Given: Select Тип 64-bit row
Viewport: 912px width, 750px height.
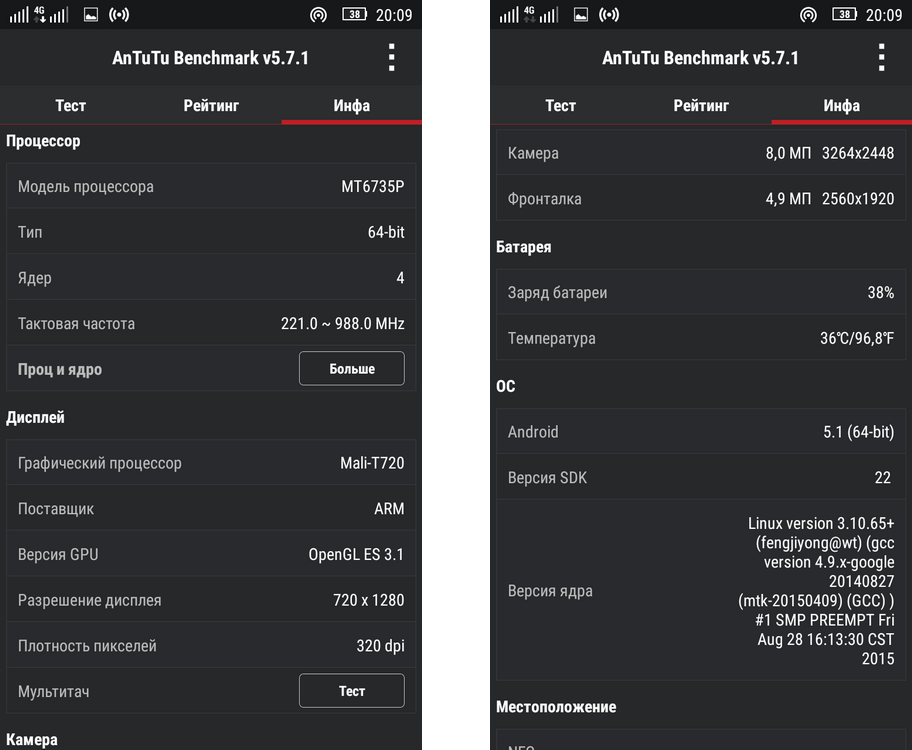Looking at the screenshot, I should [211, 232].
